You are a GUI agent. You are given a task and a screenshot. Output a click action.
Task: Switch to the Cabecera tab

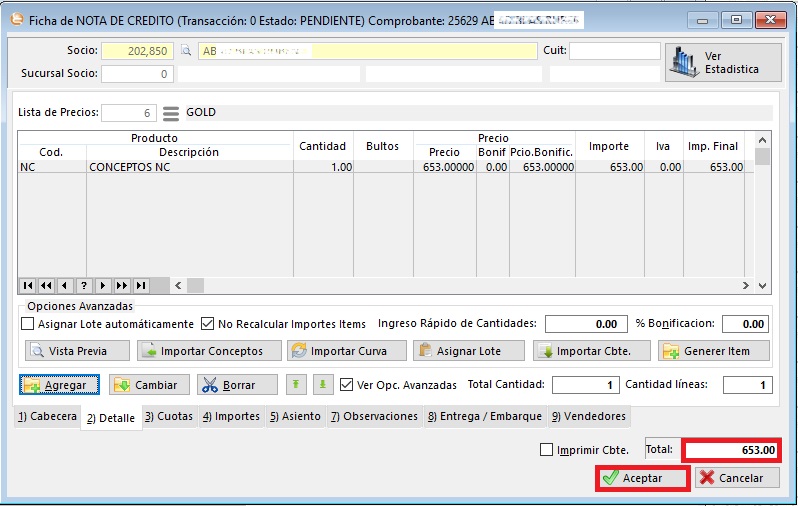pos(48,416)
